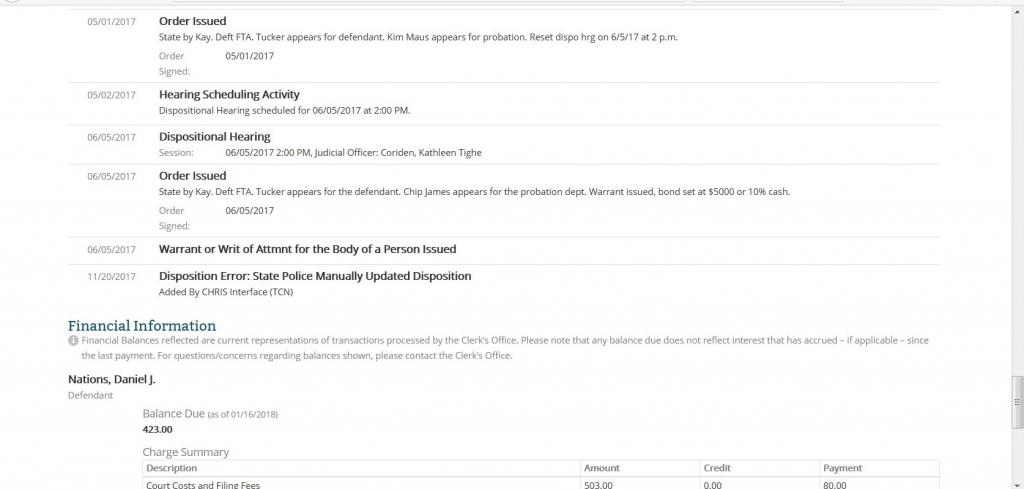
Task: Click the Payment column header
Action: click(x=842, y=468)
